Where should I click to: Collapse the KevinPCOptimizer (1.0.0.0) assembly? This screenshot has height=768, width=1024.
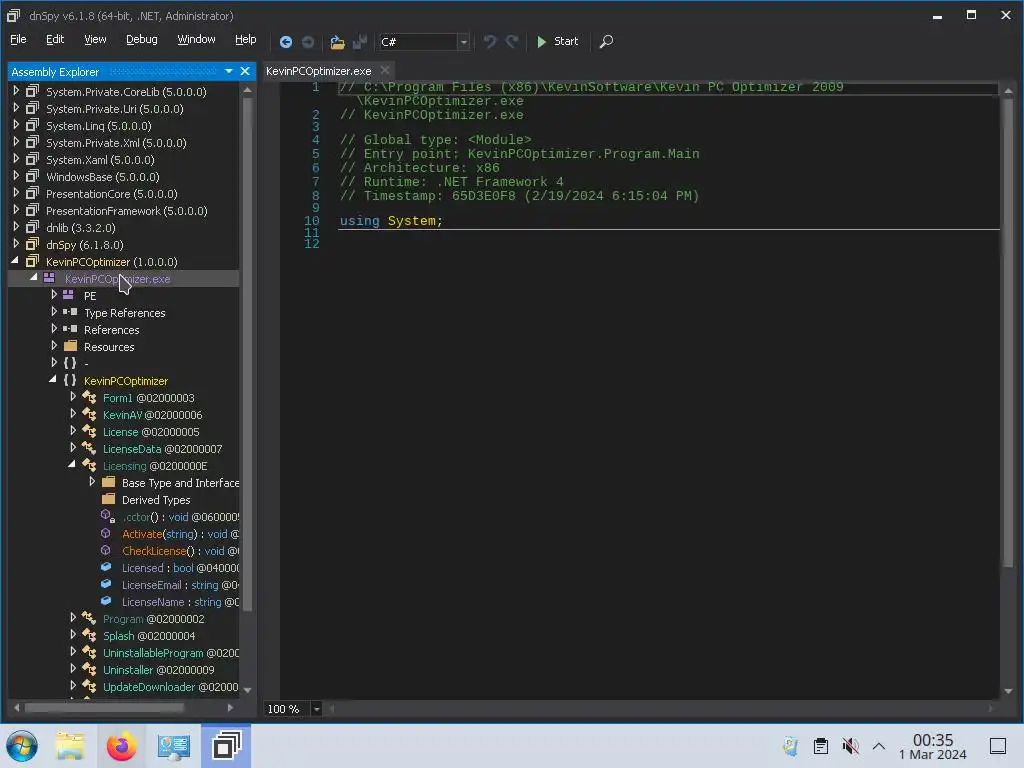(15, 261)
